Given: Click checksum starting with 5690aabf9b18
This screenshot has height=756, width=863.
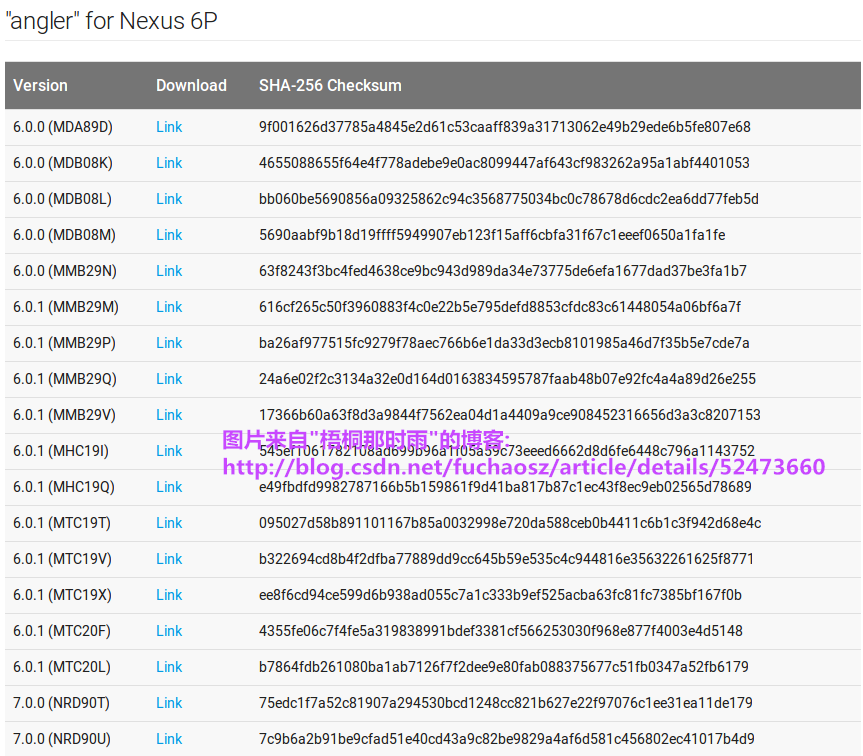Looking at the screenshot, I should (x=492, y=235).
